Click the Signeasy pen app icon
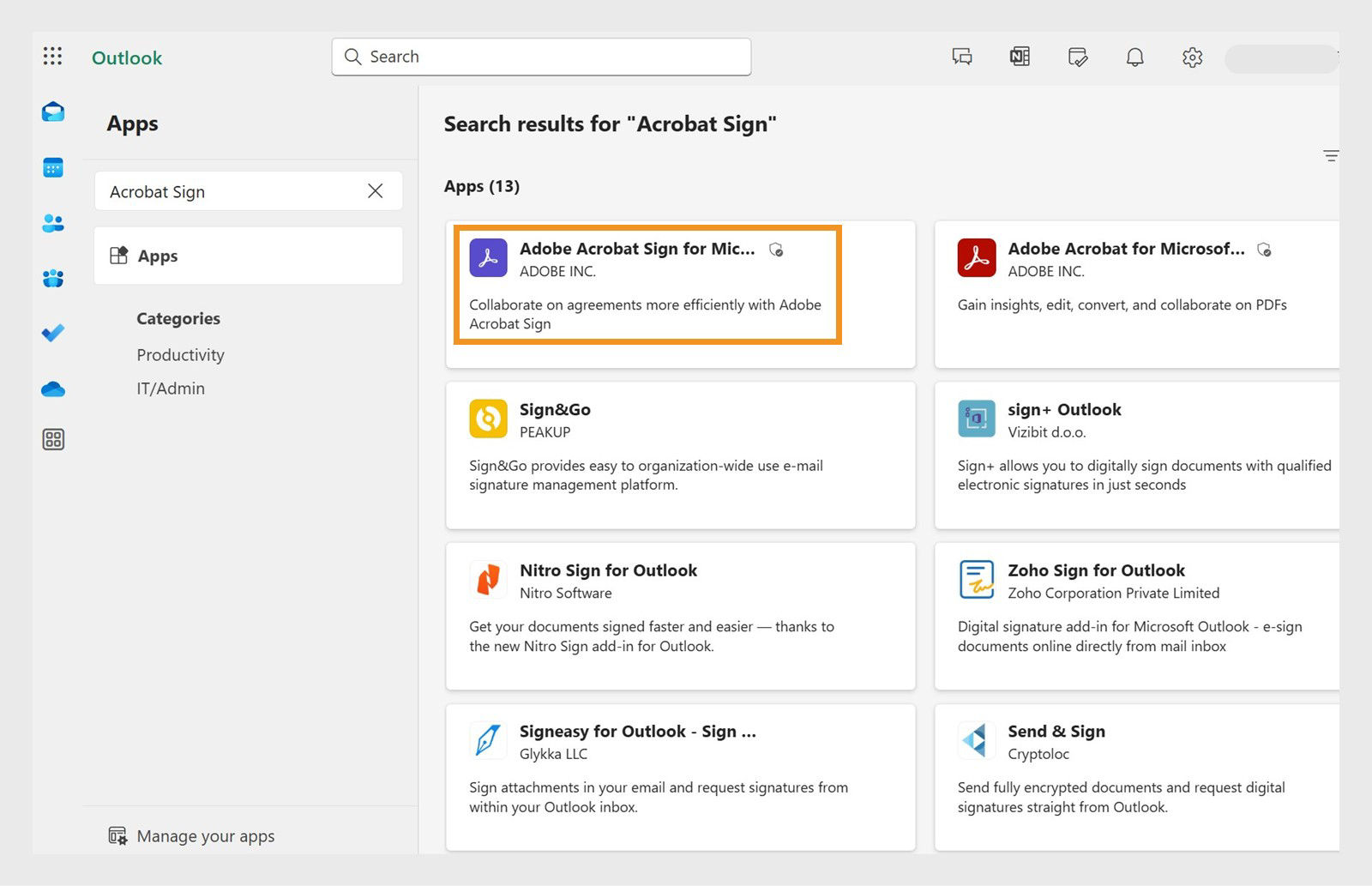The height and width of the screenshot is (886, 1372). click(x=489, y=741)
